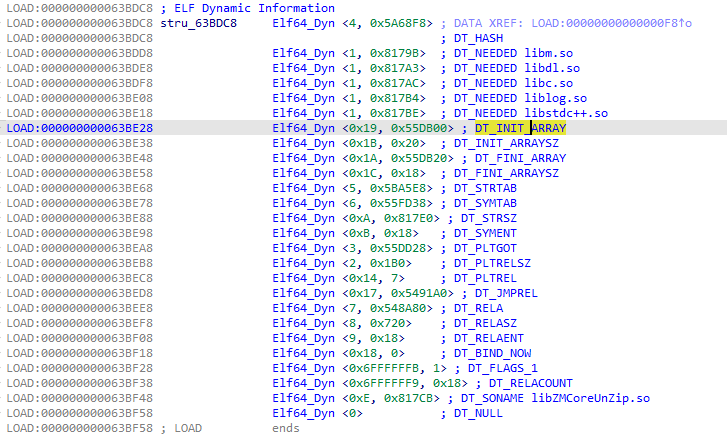Select the stru_63BDC8 label
Viewport: 727px width, 438px height.
point(198,23)
